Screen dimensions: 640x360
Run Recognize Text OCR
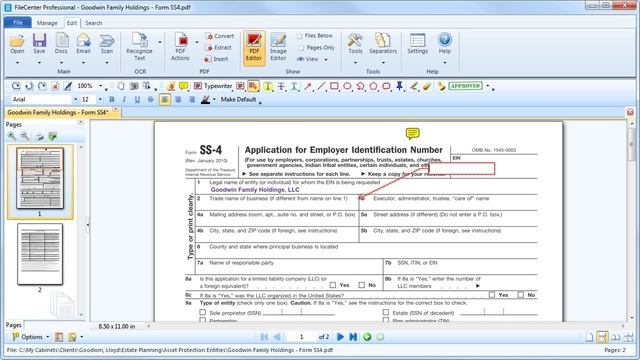coord(139,47)
